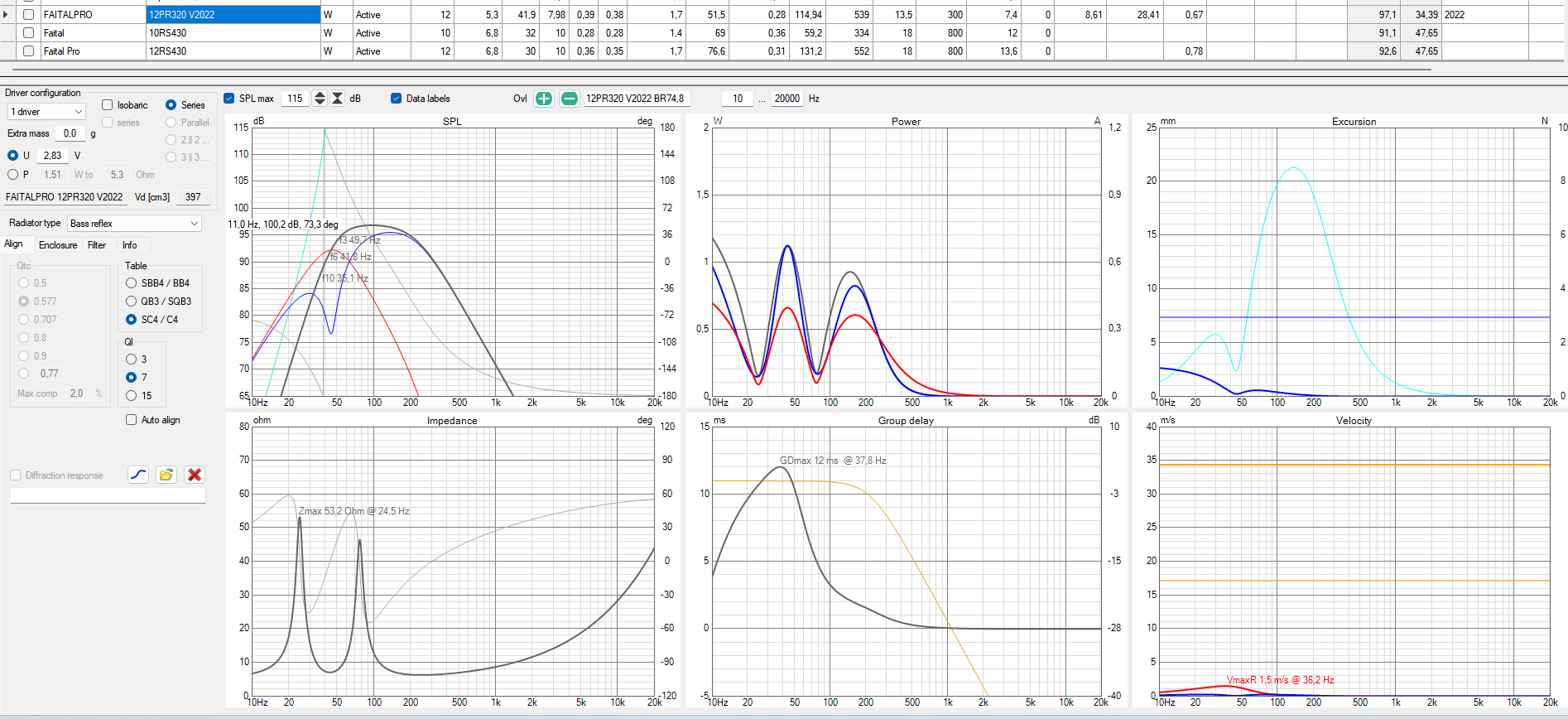
Task: Select the highlighted 12PR320 V2022 model cell
Action: pyautogui.click(x=233, y=15)
